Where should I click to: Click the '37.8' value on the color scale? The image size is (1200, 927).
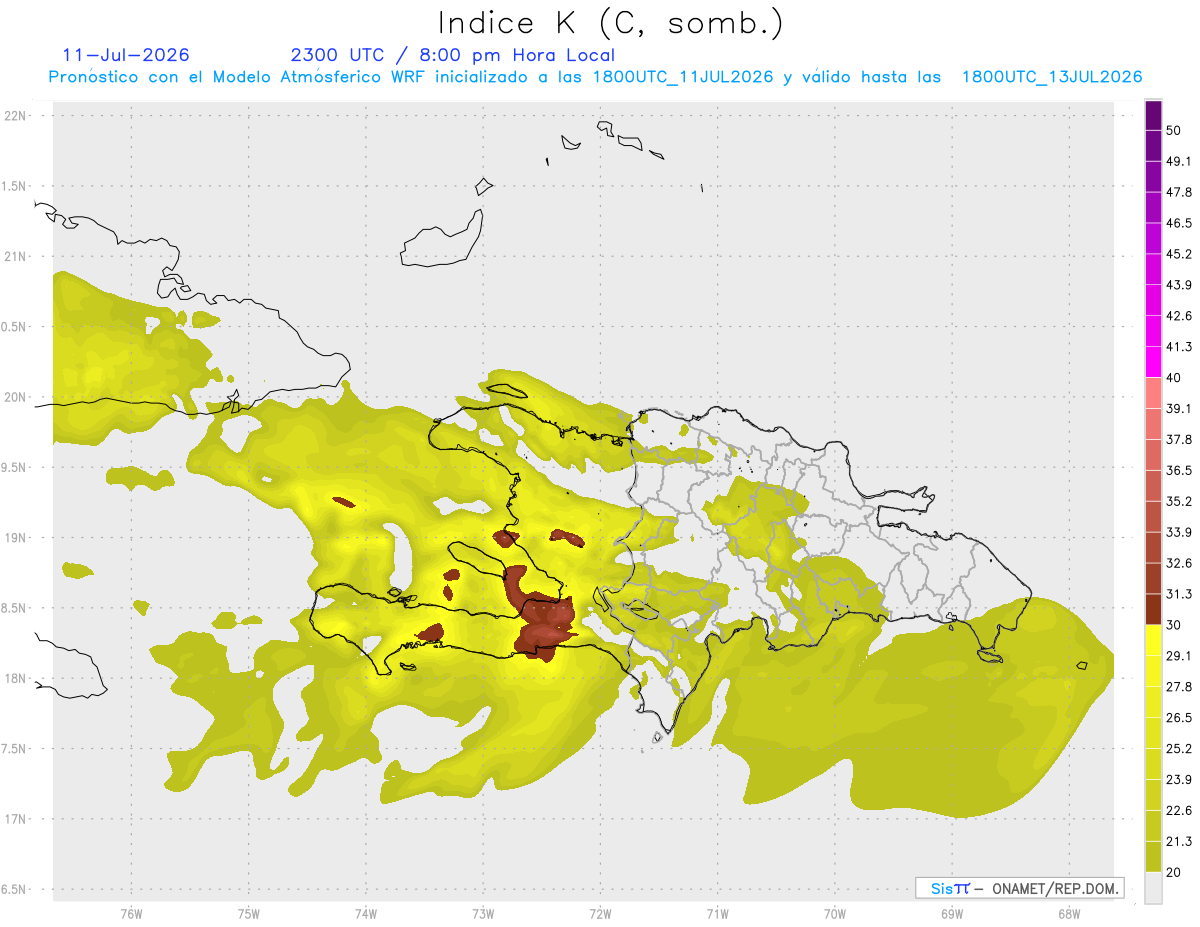coord(1179,439)
